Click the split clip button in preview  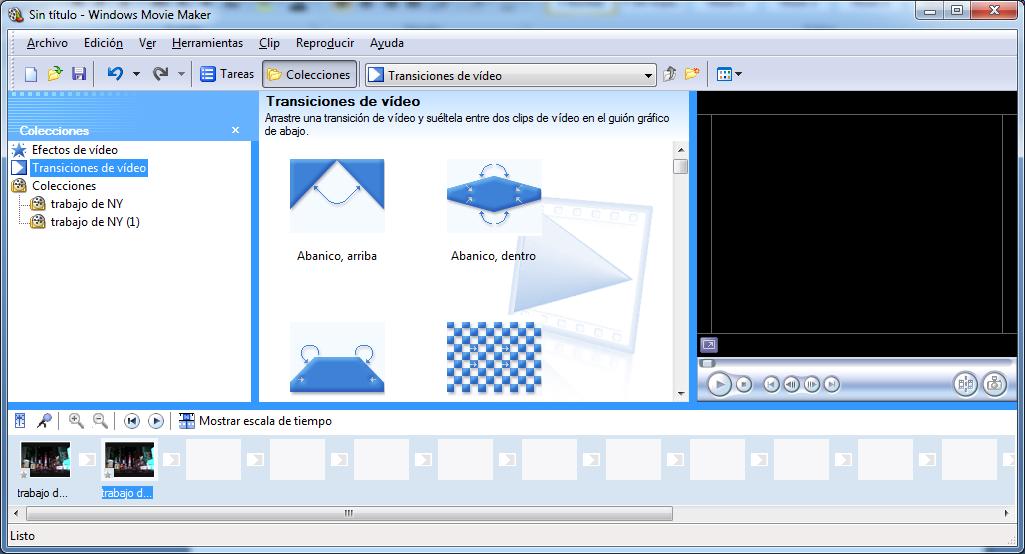tap(965, 384)
